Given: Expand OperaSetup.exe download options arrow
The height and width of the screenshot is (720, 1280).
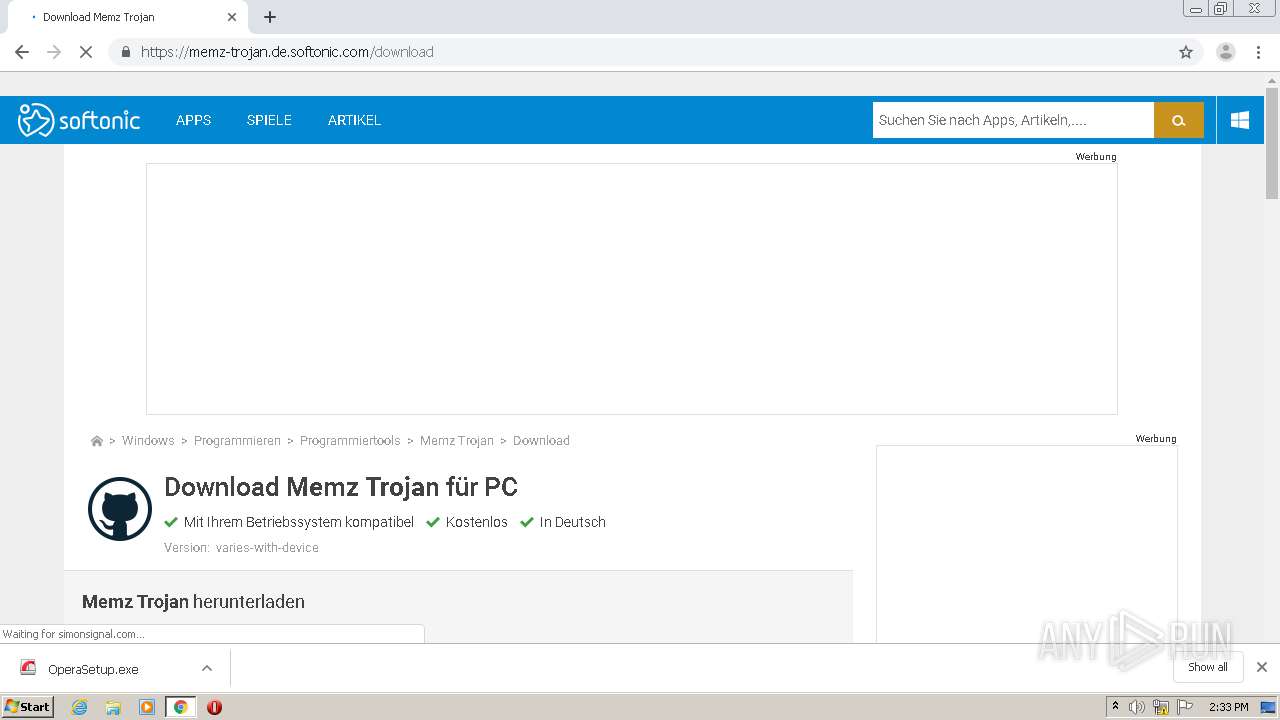Looking at the screenshot, I should pos(207,668).
